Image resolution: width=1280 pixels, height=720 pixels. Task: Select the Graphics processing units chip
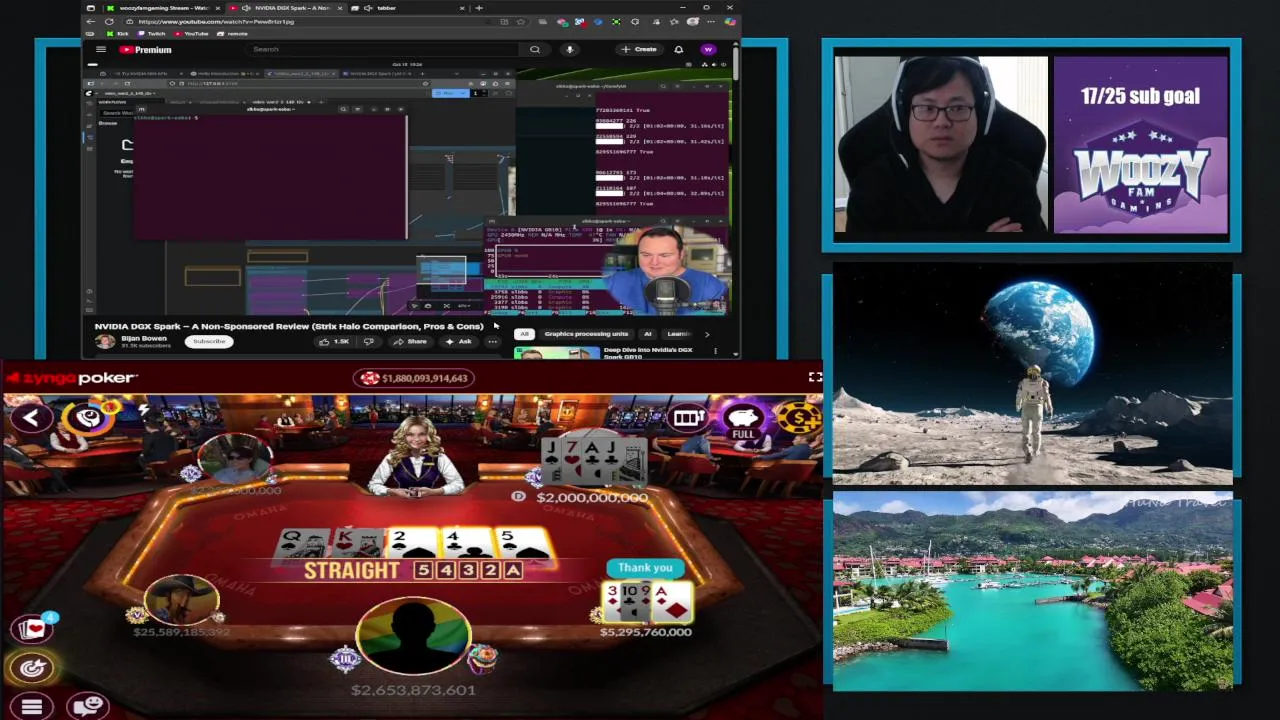[x=586, y=334]
